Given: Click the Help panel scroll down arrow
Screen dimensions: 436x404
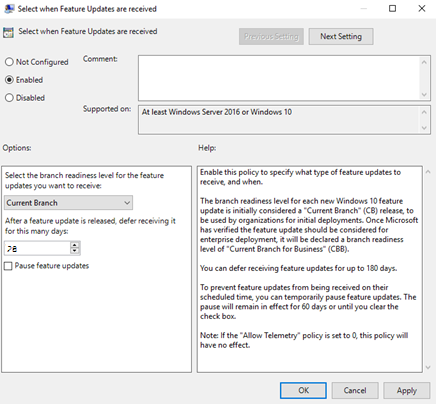Looking at the screenshot, I should click(x=429, y=367).
